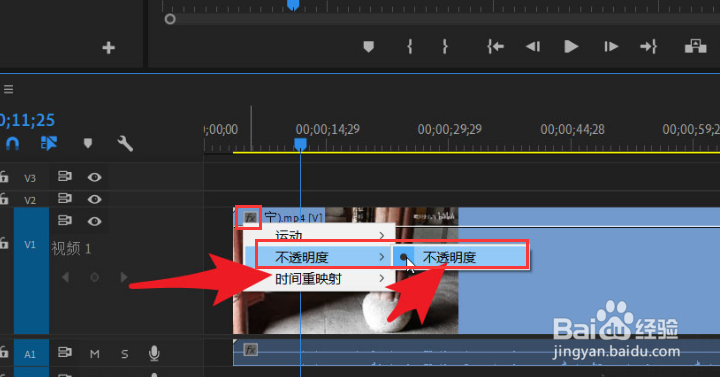Image resolution: width=720 pixels, height=377 pixels.
Task: Click the program monitor zoom scroll handle
Action: pyautogui.click(x=170, y=19)
